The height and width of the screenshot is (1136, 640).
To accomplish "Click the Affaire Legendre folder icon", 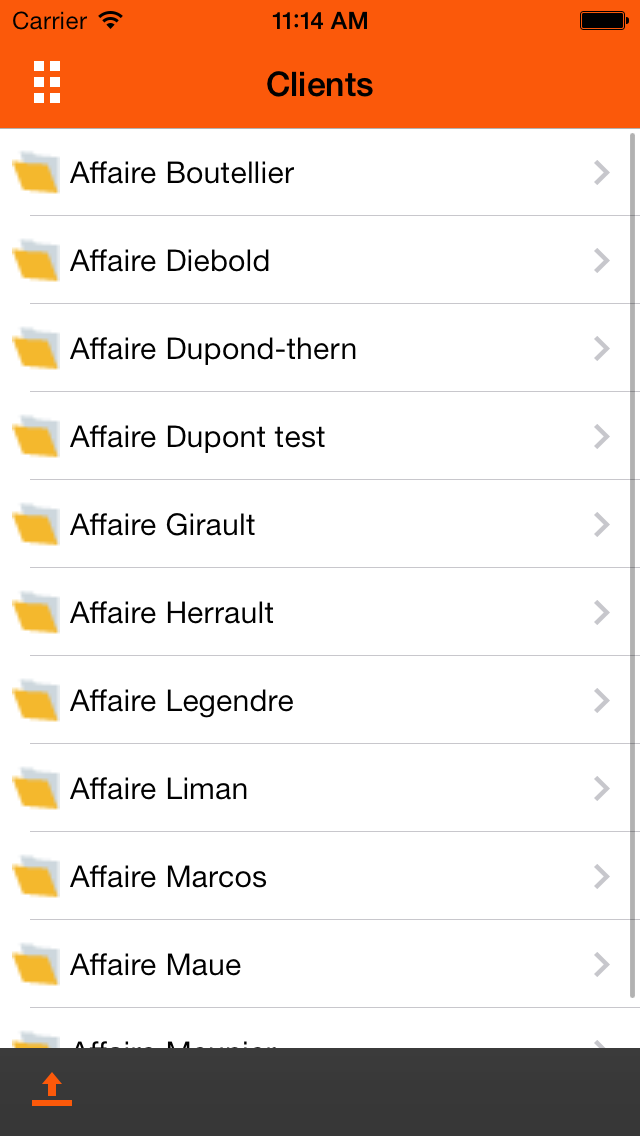I will click(x=36, y=701).
